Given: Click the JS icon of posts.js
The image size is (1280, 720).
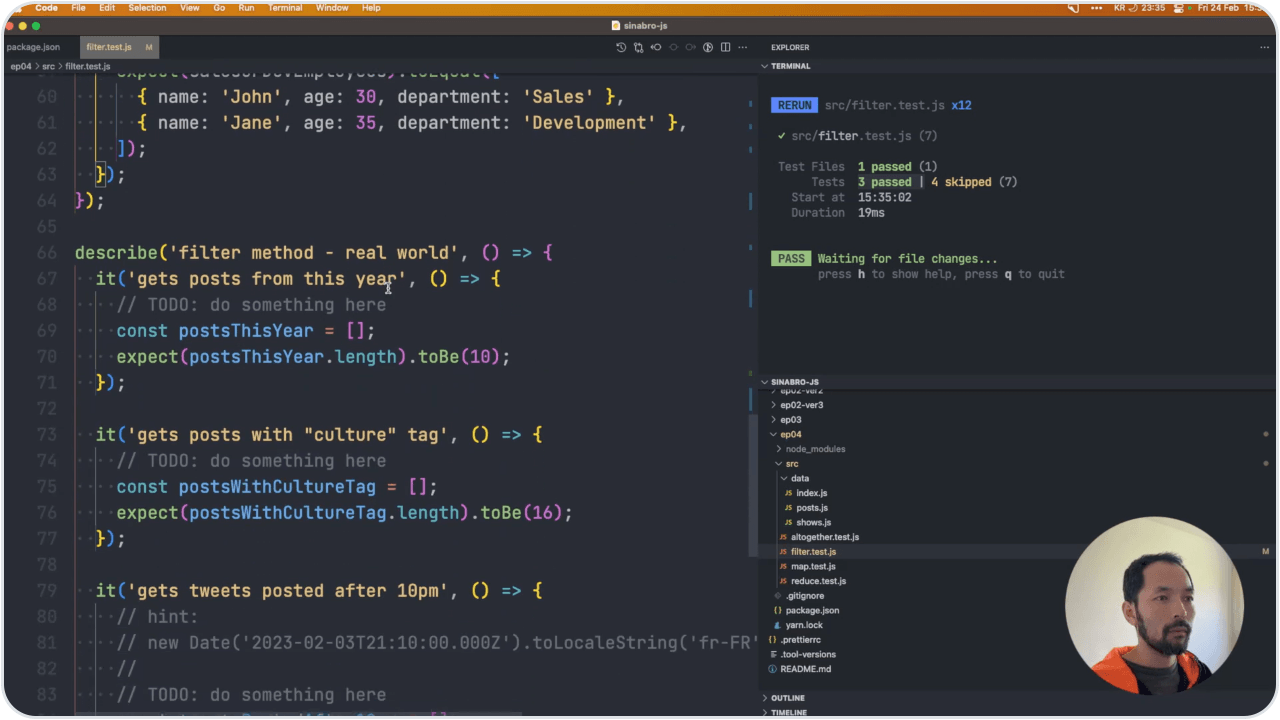Looking at the screenshot, I should (789, 508).
